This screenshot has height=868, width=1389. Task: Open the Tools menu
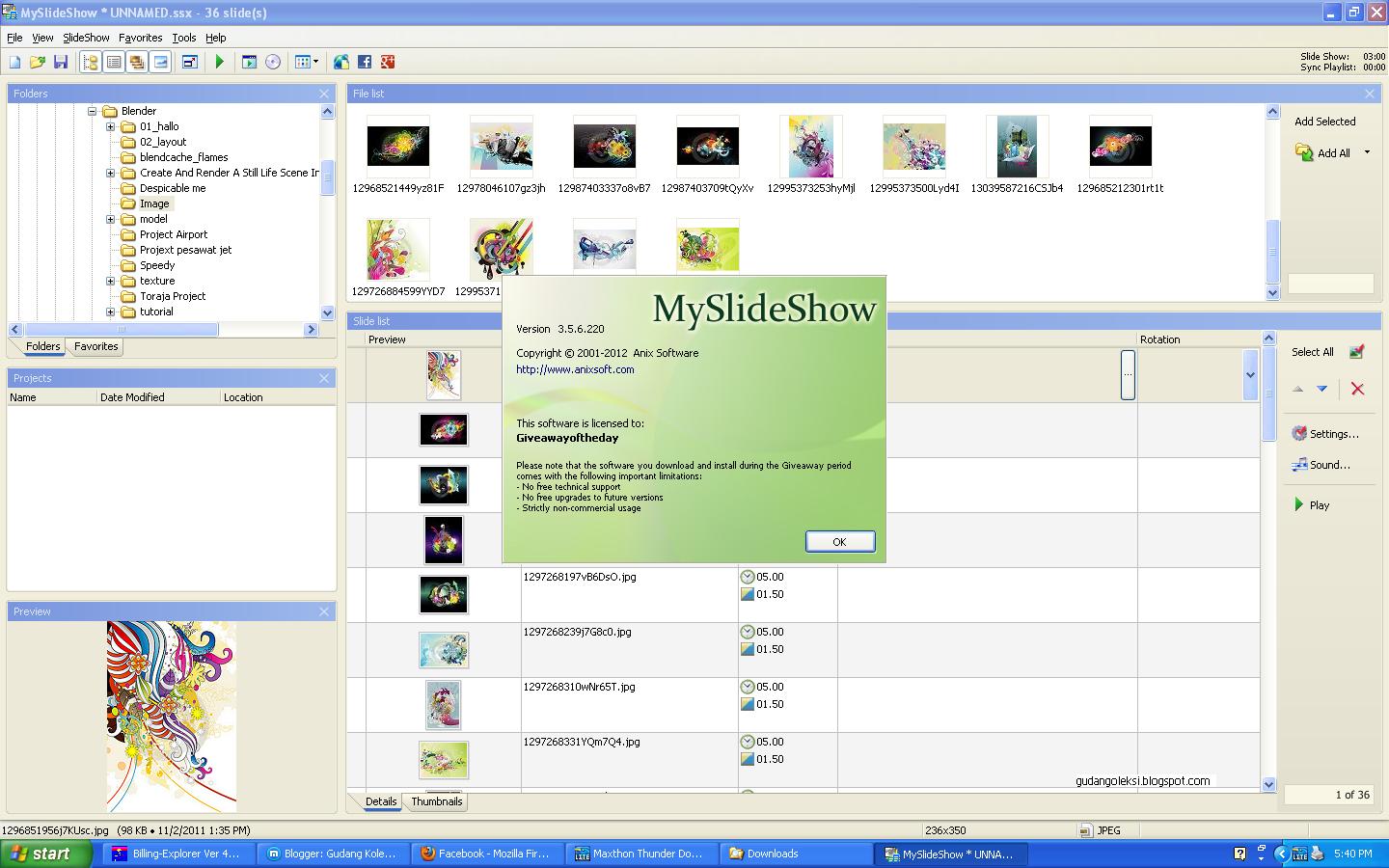click(183, 38)
